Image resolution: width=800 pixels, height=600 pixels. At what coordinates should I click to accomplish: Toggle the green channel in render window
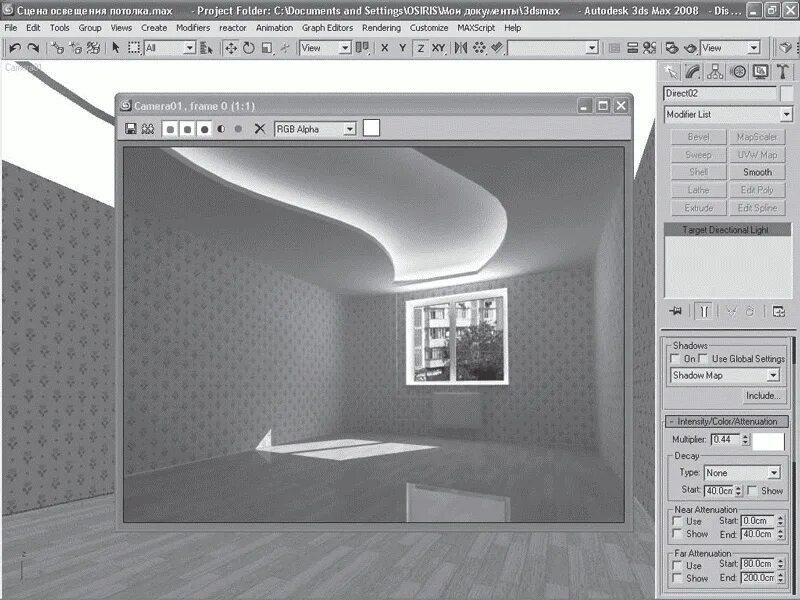(x=188, y=129)
